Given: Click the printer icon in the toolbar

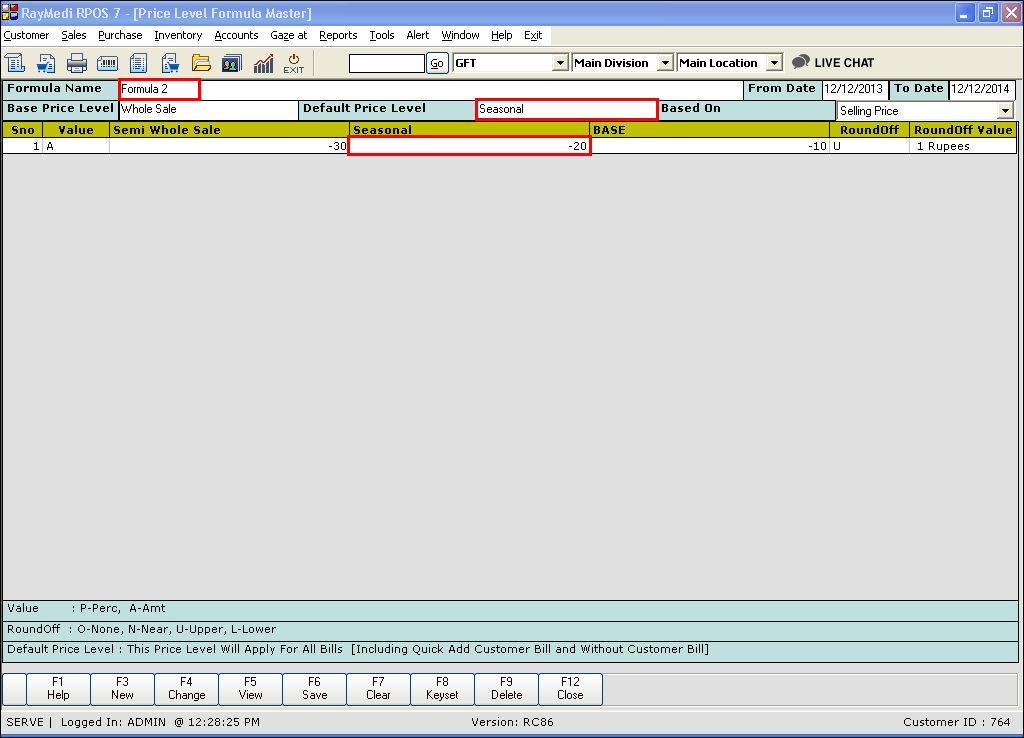Looking at the screenshot, I should tap(77, 63).
